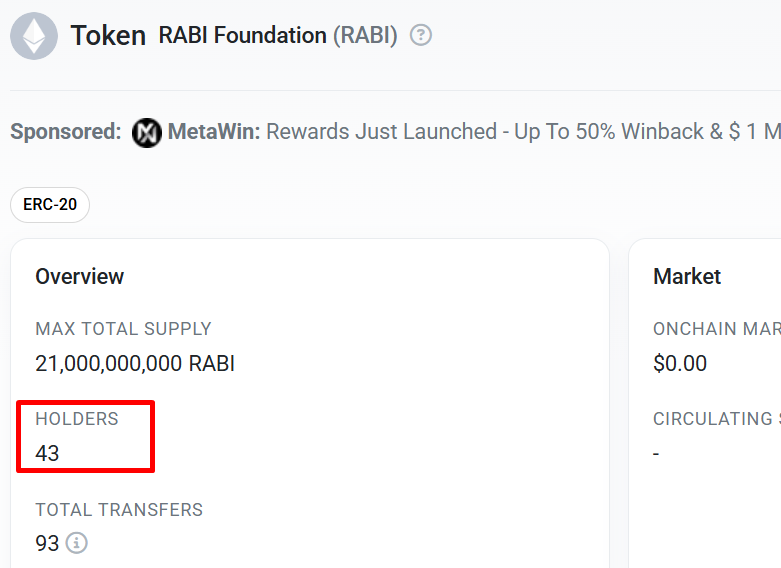Click the MetaWin logo icon

click(x=147, y=132)
